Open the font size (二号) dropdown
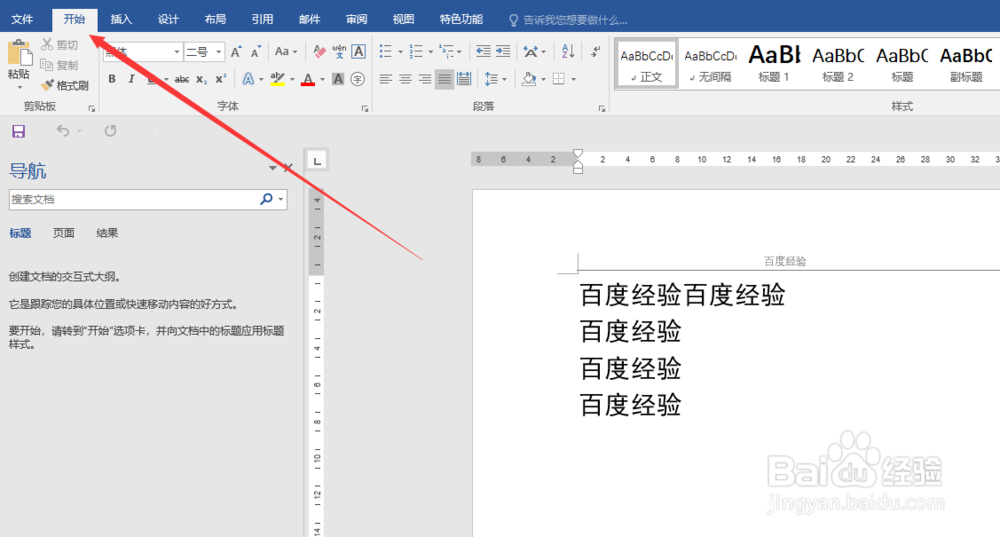 click(218, 52)
